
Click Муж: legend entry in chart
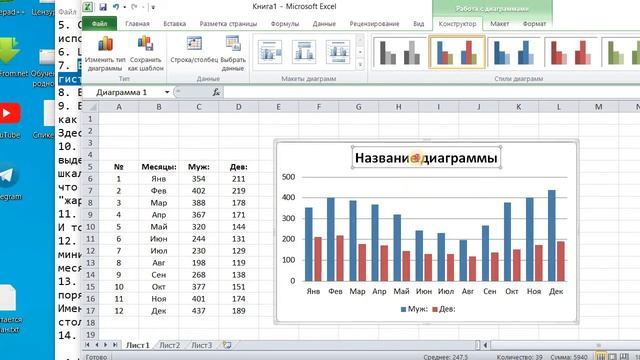coord(414,309)
